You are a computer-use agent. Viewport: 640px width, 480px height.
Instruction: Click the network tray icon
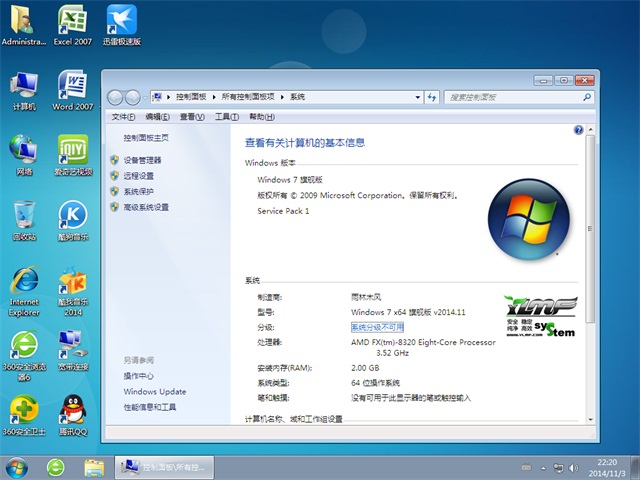[558, 468]
